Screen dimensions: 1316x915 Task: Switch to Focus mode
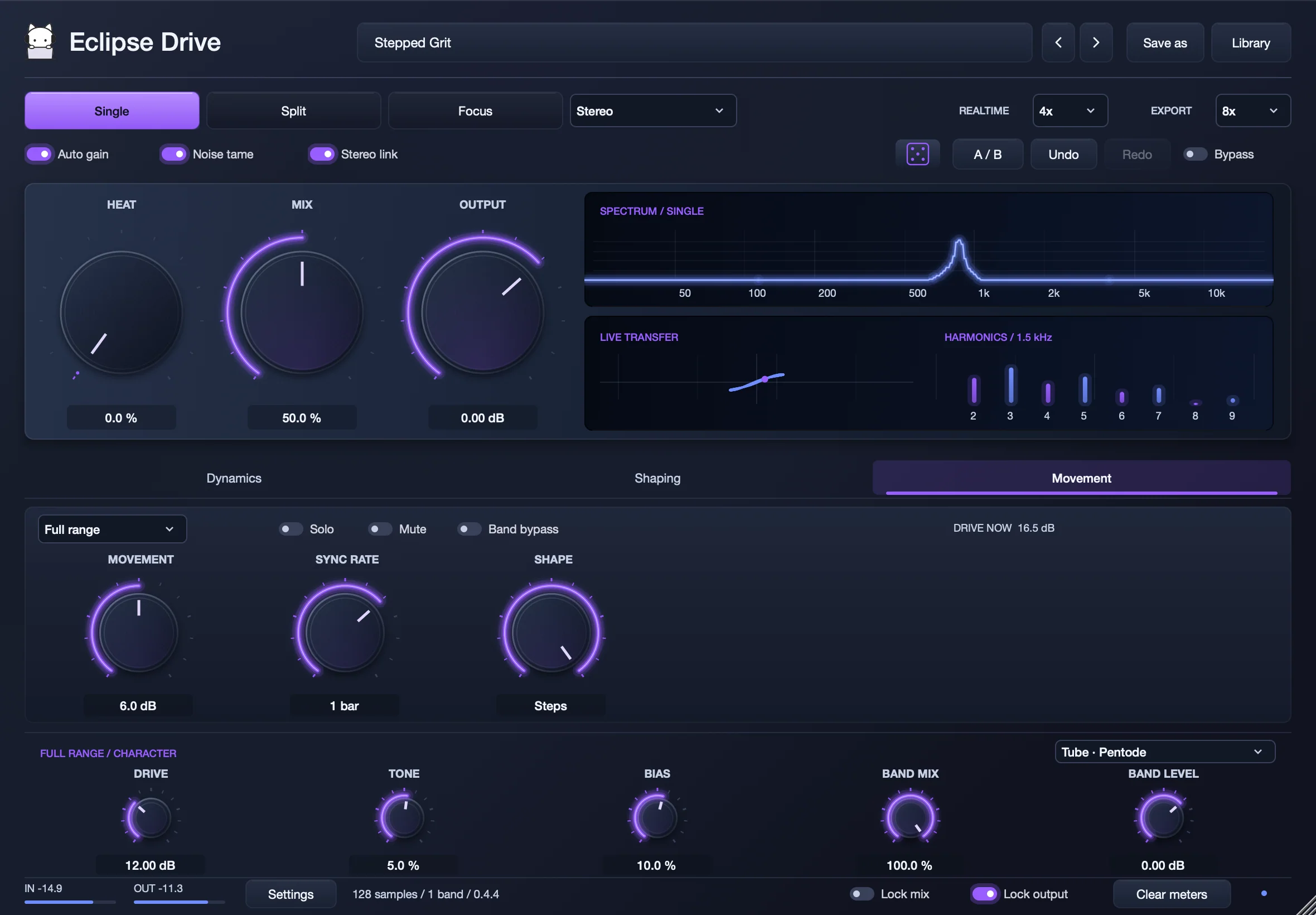tap(475, 110)
